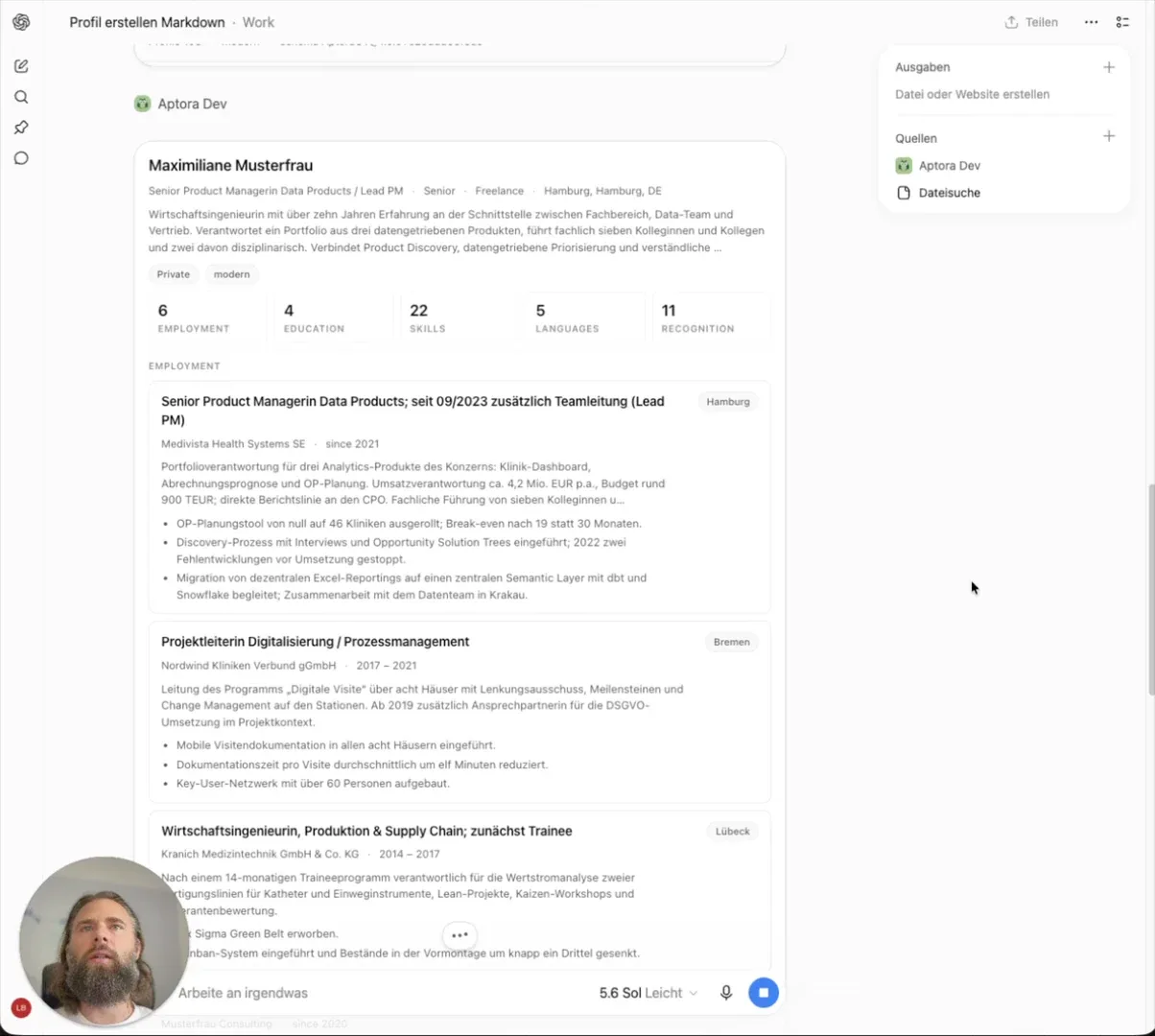The image size is (1155, 1036).
Task: Click the modern tag
Action: pos(232,274)
